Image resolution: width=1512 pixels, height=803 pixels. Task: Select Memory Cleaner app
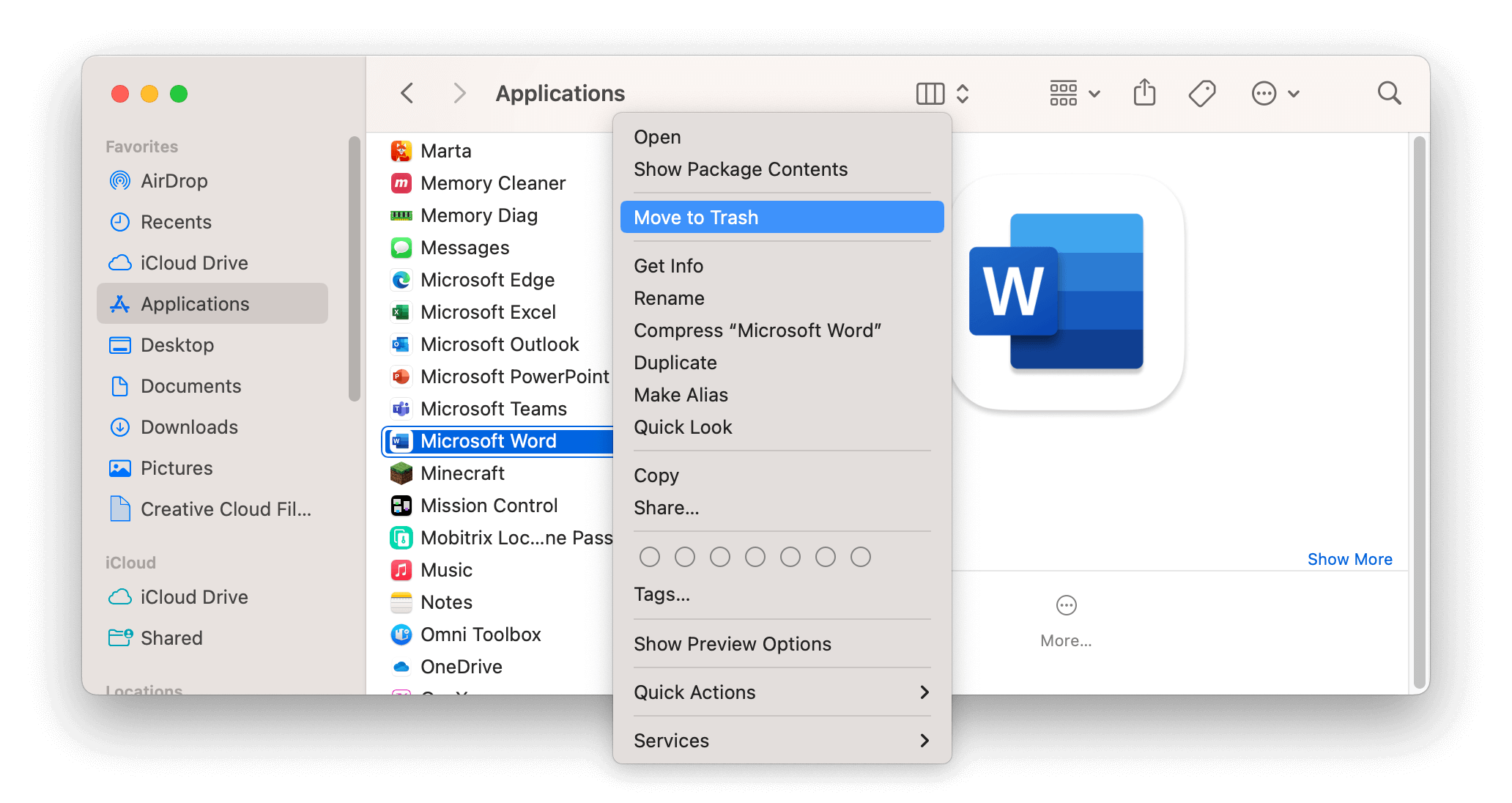point(498,183)
